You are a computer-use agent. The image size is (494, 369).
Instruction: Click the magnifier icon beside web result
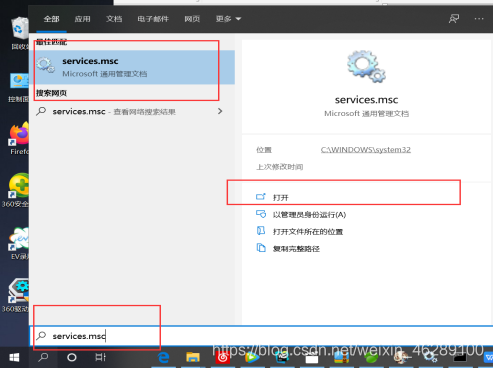(x=41, y=111)
